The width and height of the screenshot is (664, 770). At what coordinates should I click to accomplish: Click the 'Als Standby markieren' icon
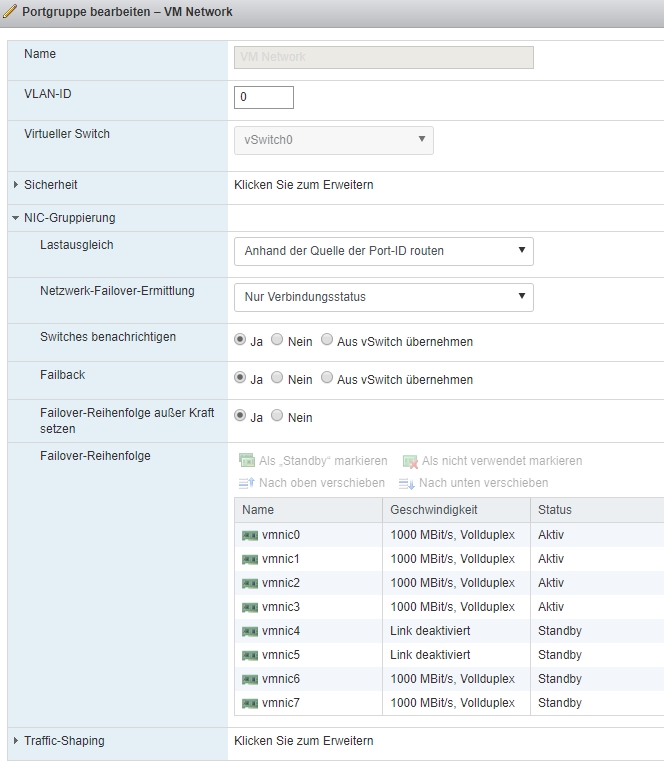coord(247,461)
